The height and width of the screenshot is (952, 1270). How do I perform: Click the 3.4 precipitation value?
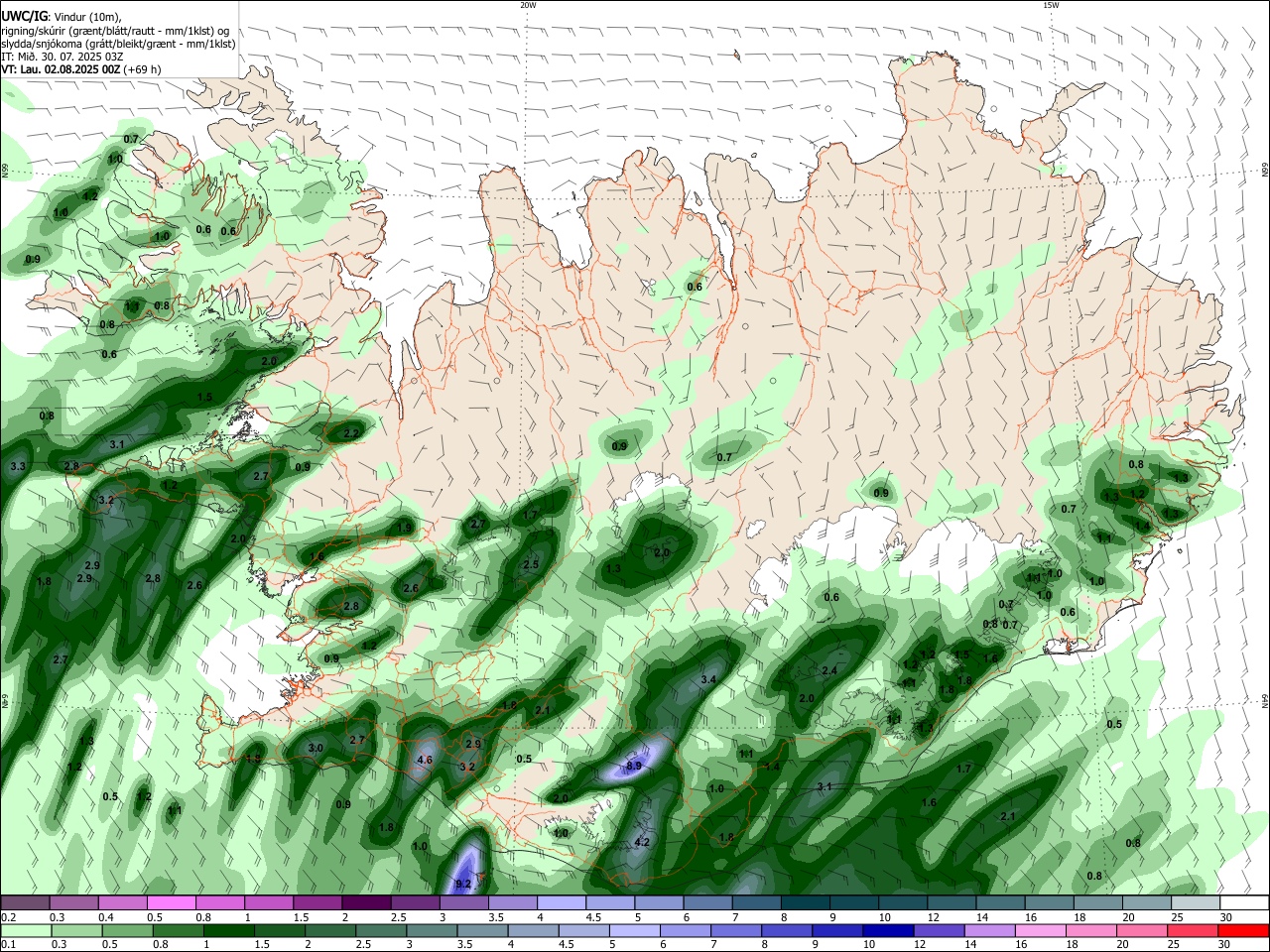708,679
